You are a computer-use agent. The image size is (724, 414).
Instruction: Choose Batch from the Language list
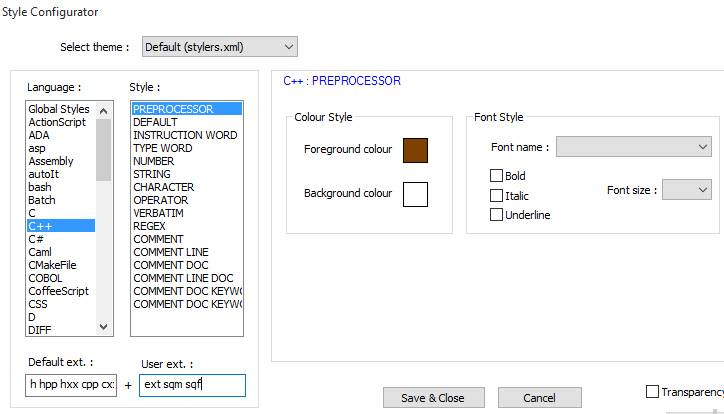tap(44, 200)
